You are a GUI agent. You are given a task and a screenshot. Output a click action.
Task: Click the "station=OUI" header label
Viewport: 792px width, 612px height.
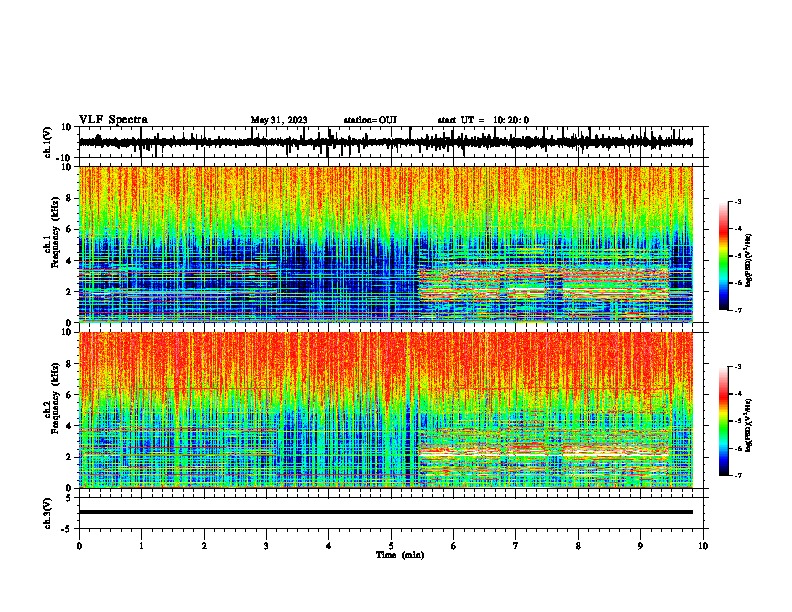[370, 120]
